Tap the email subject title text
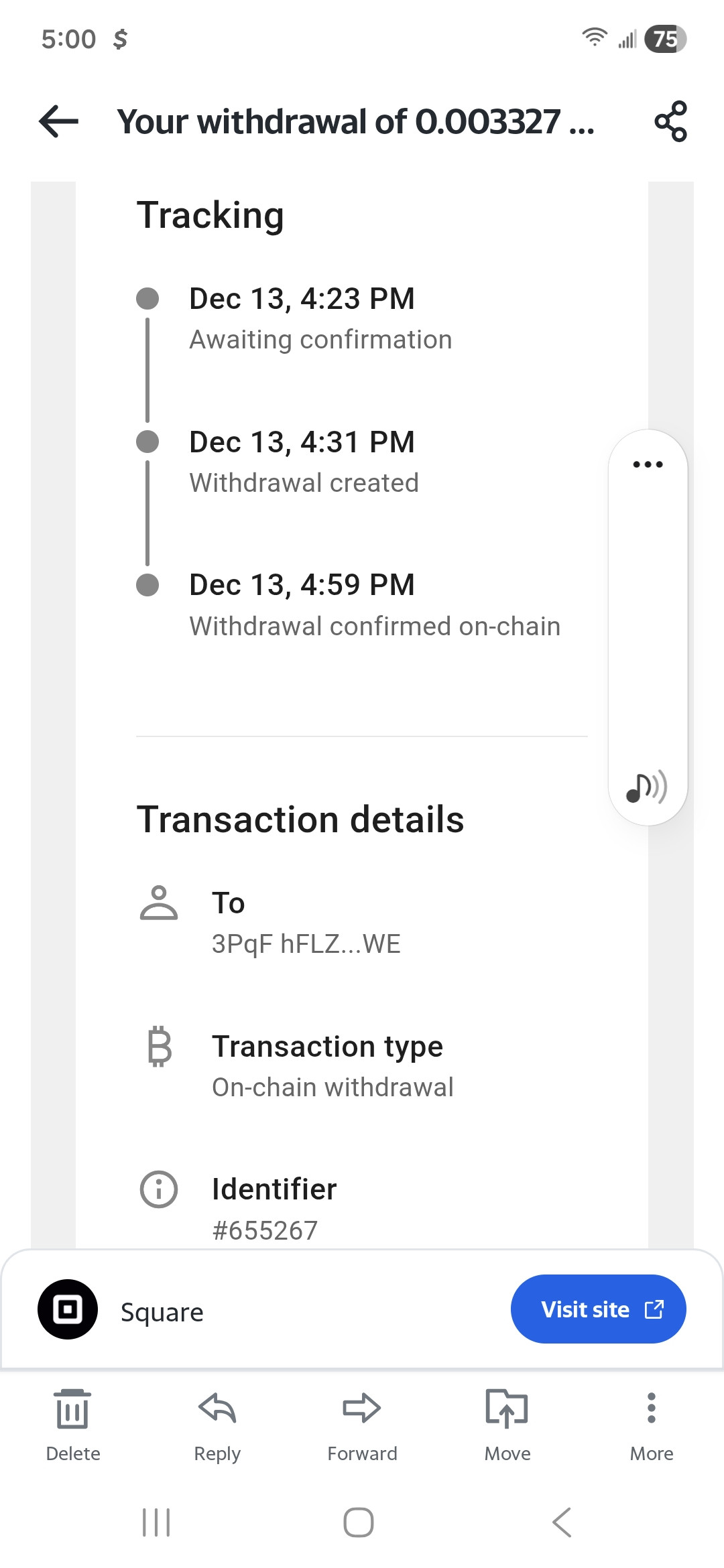 tap(356, 122)
